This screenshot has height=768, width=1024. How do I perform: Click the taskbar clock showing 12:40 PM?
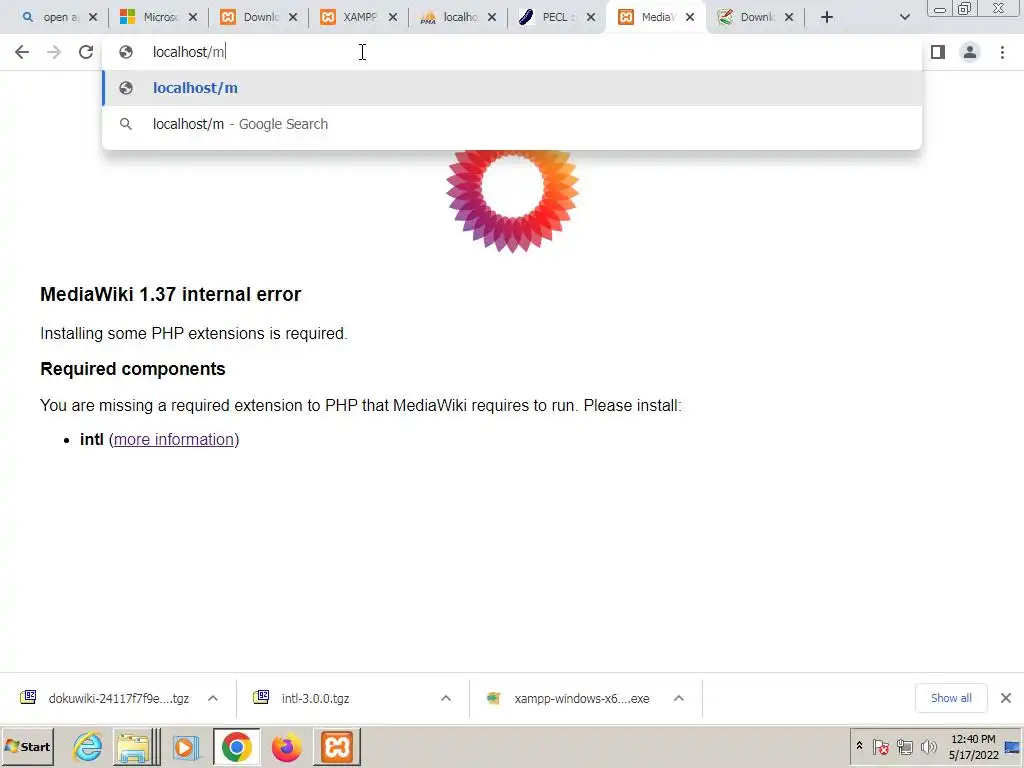[x=973, y=746]
